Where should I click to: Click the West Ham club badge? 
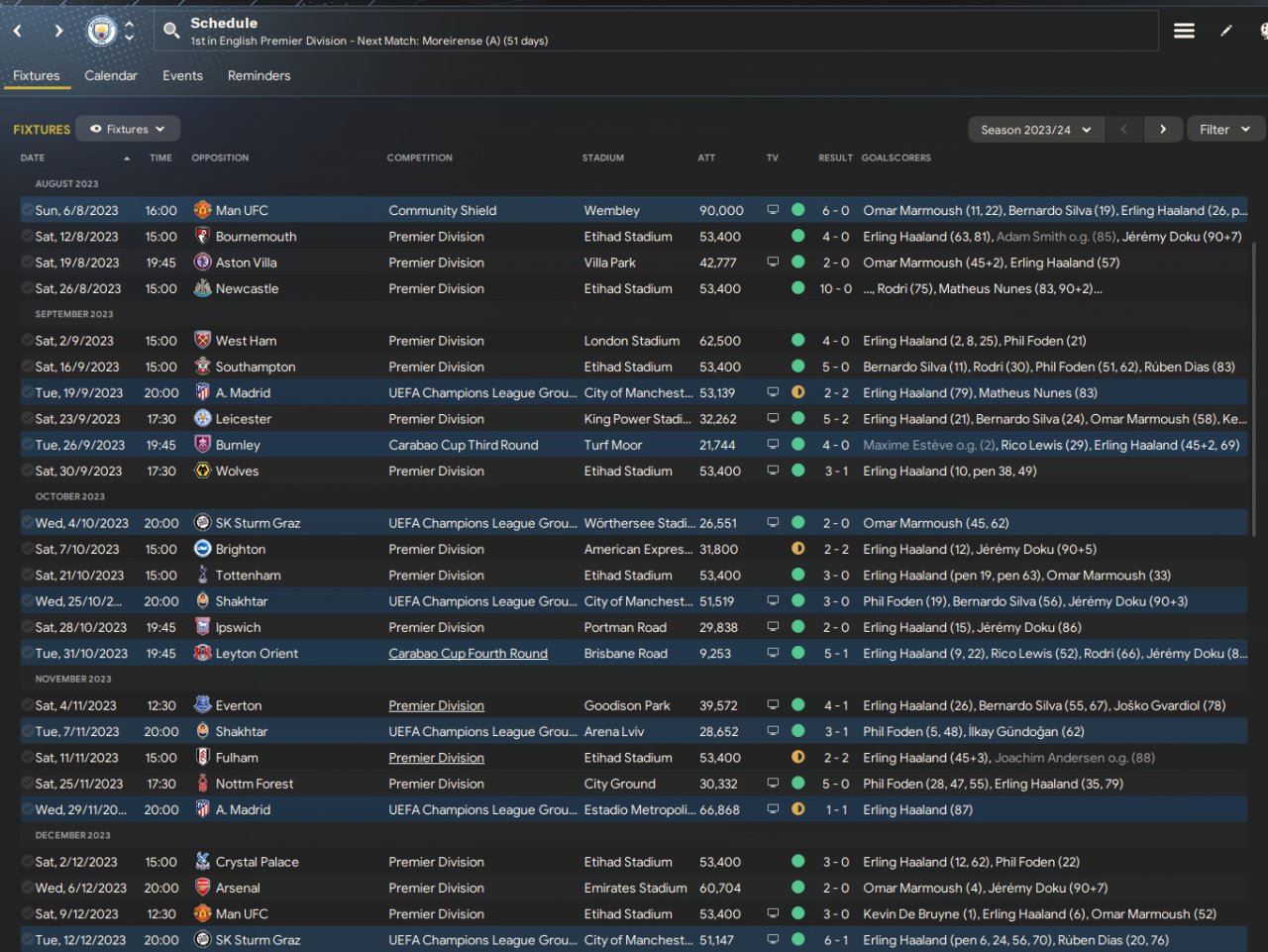(x=202, y=341)
